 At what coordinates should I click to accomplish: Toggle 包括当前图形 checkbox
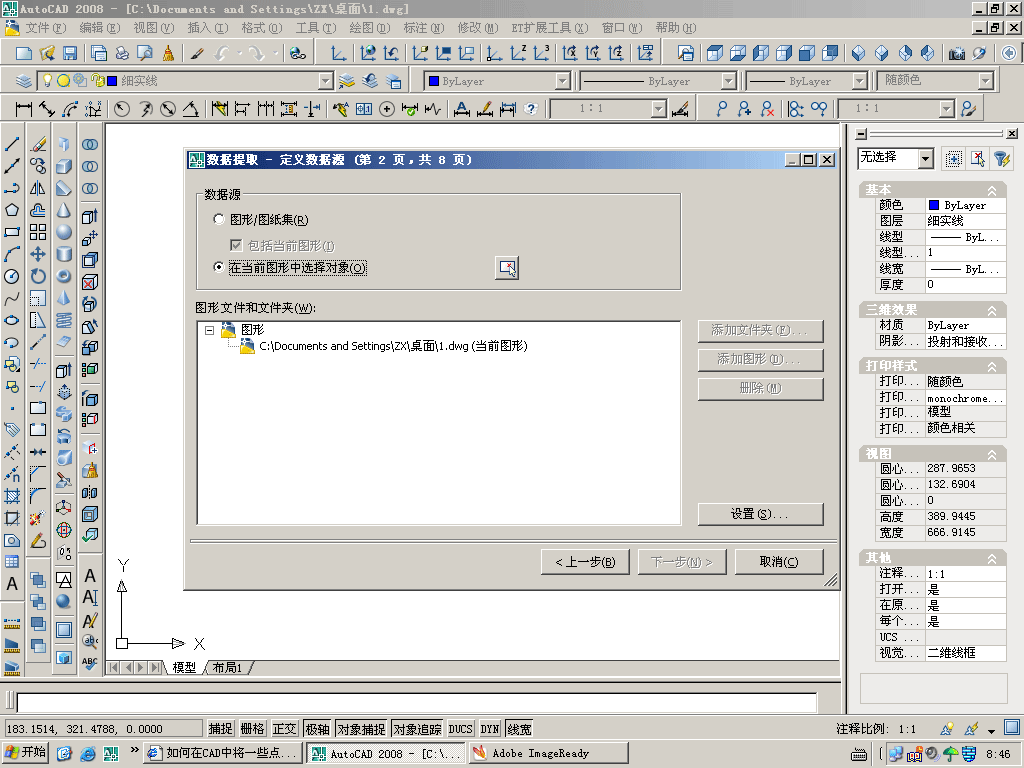click(236, 245)
